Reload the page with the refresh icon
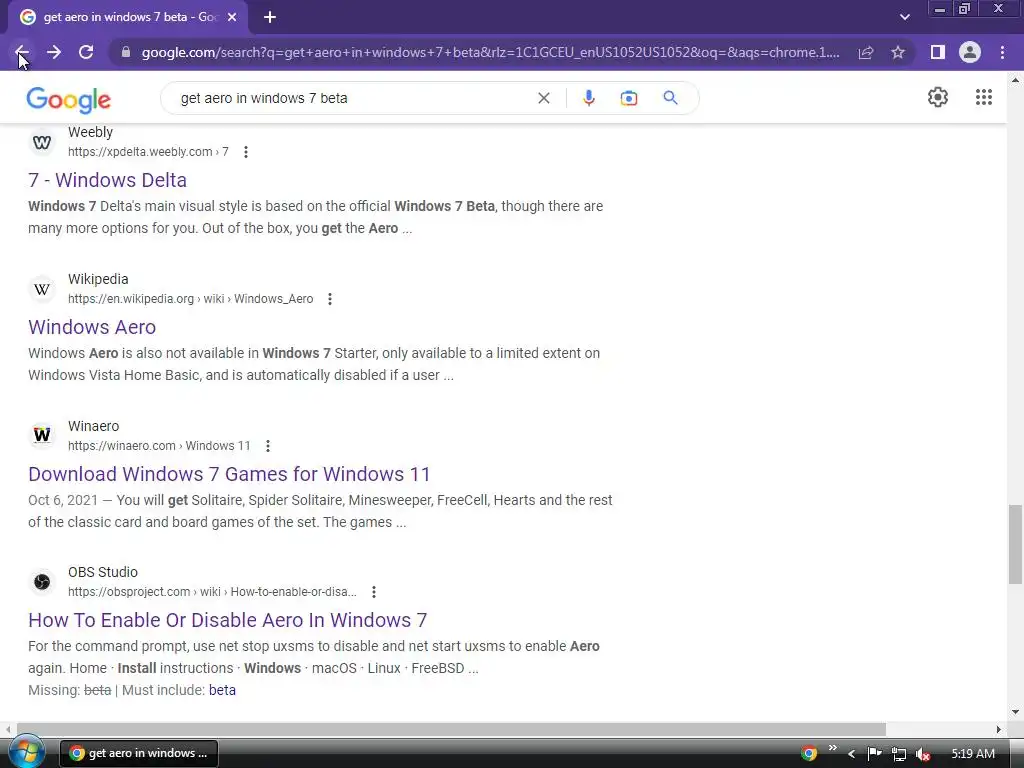This screenshot has width=1024, height=768. pyautogui.click(x=86, y=52)
